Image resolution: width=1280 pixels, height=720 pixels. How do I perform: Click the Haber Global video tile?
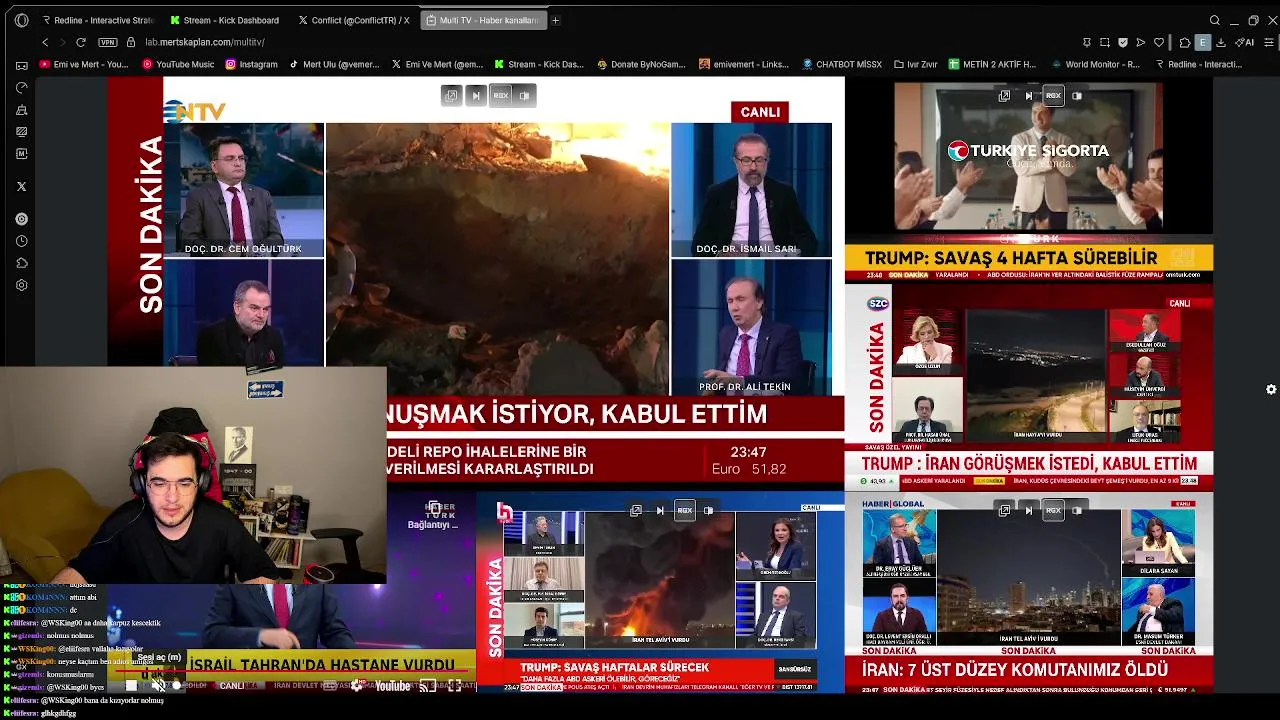point(1029,592)
